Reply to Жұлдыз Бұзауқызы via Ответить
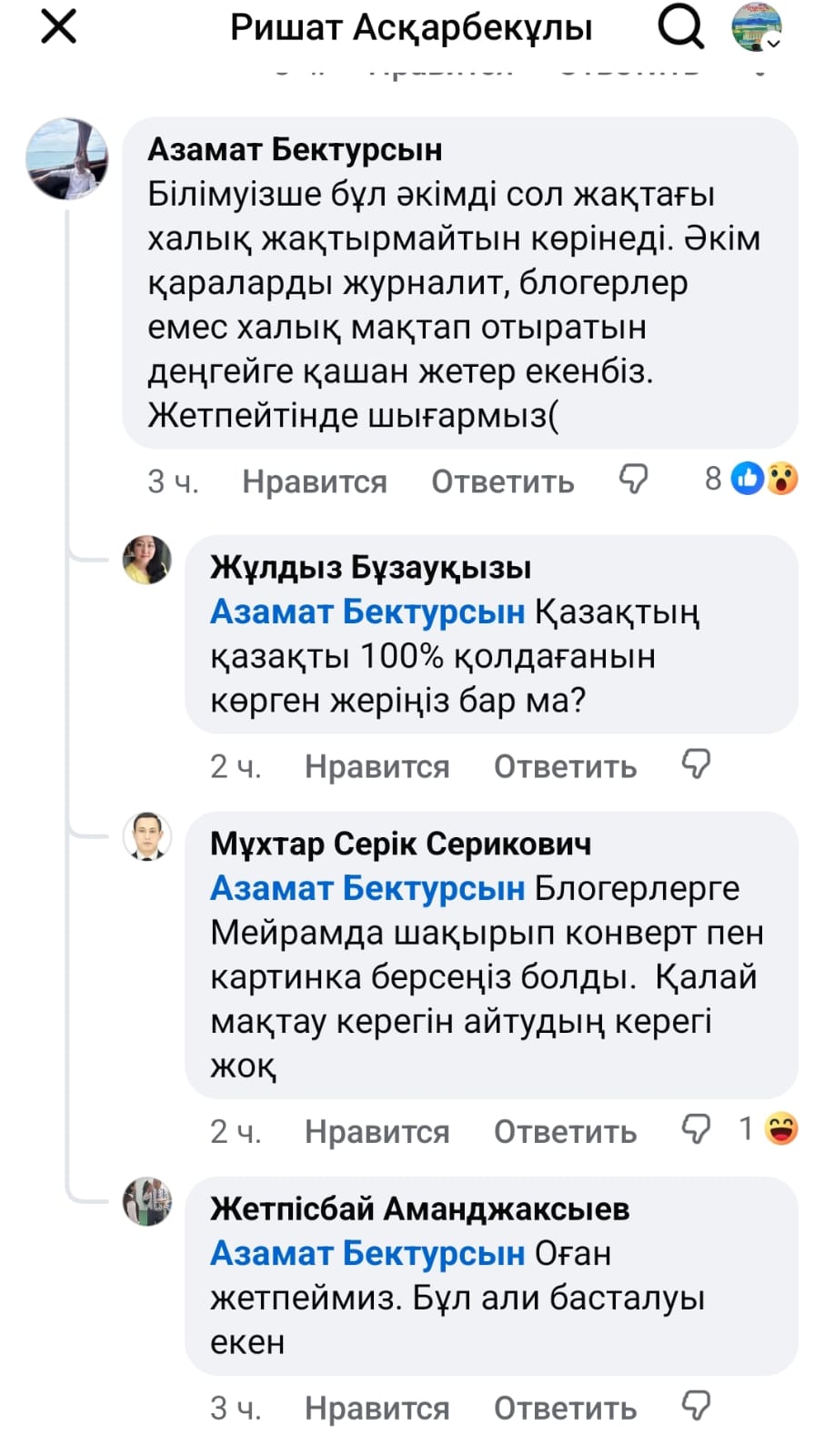 coord(565,767)
